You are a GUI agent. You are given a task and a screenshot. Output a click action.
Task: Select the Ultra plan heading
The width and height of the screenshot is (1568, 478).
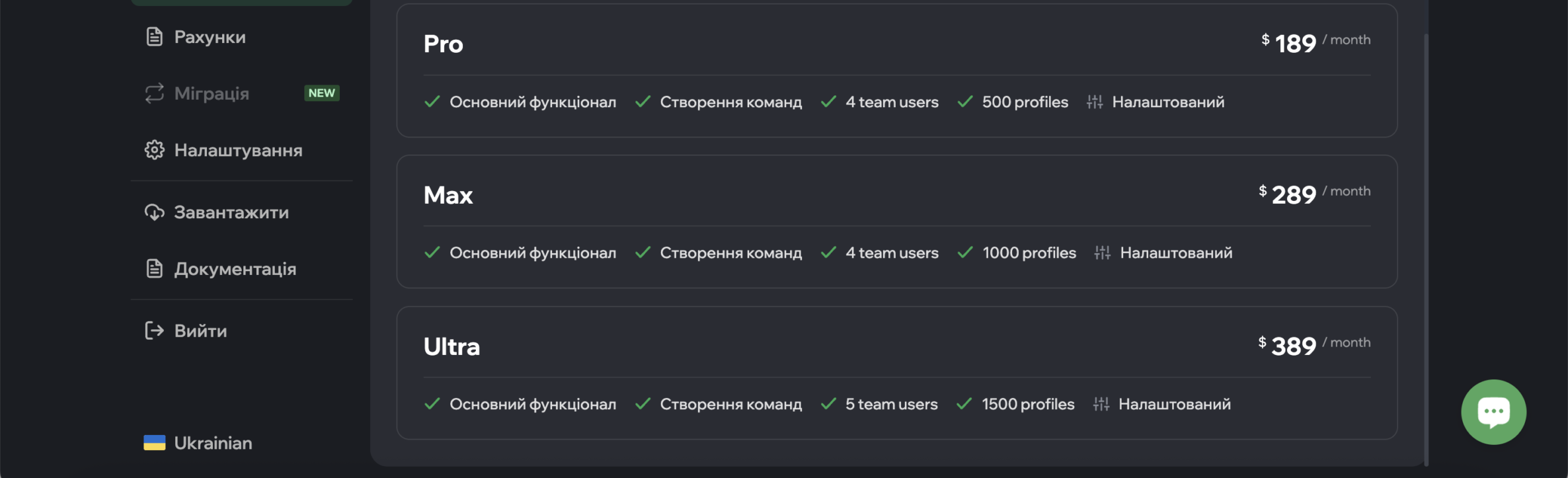451,346
